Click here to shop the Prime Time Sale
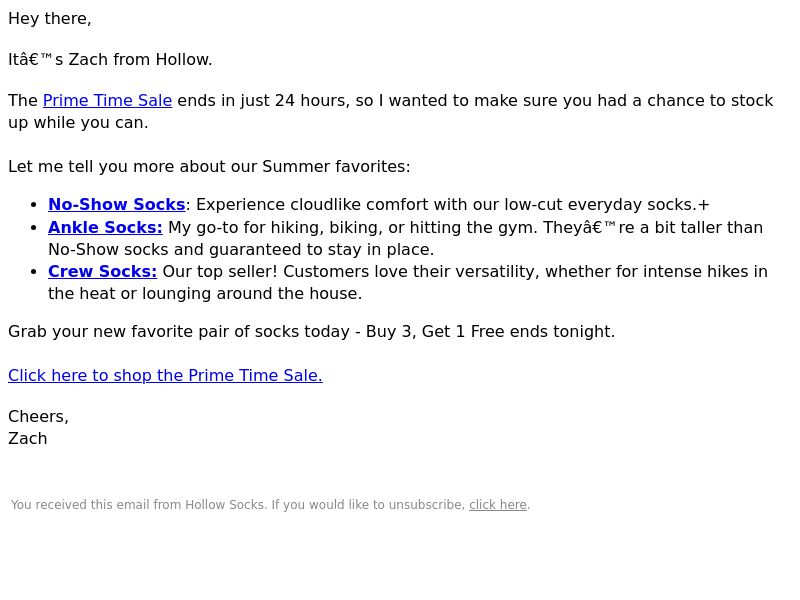The width and height of the screenshot is (800, 600). 165,376
